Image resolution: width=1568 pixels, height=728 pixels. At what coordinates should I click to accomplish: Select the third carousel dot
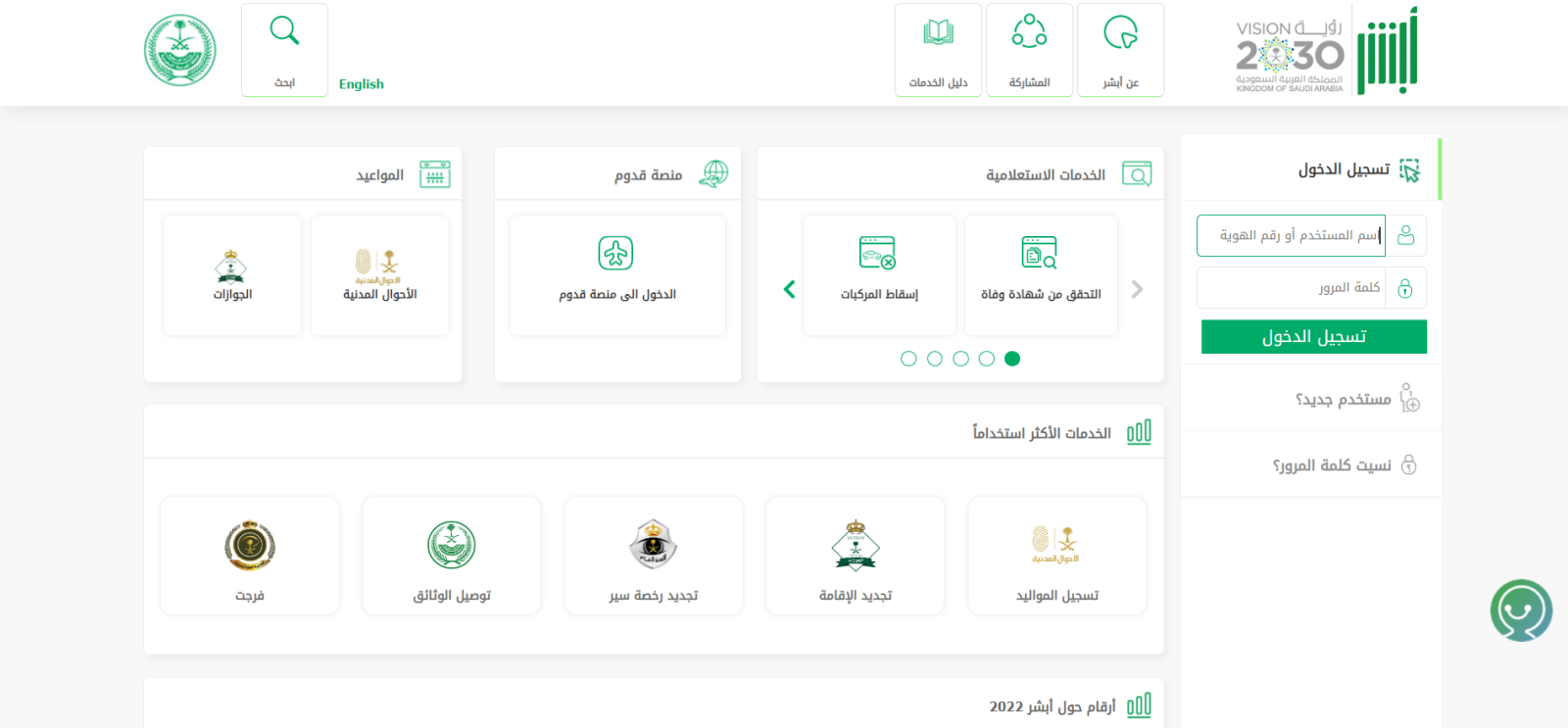[x=960, y=359]
